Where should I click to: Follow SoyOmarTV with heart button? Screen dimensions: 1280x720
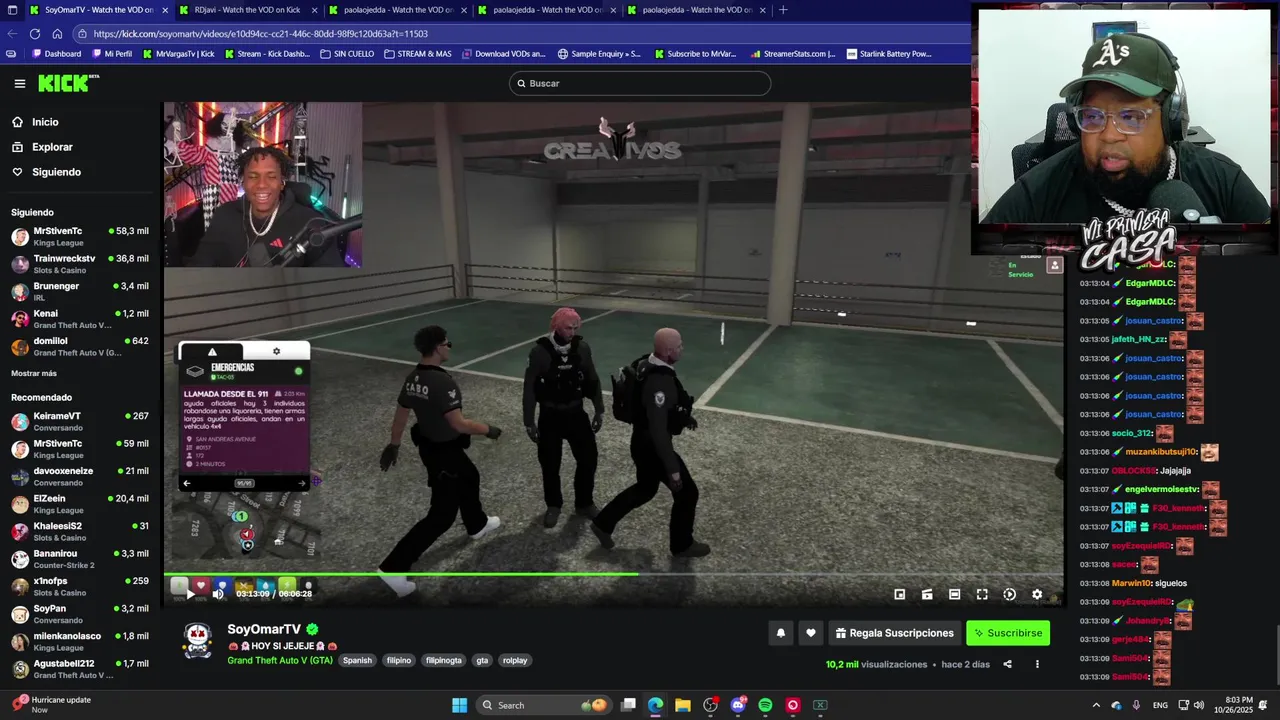811,633
